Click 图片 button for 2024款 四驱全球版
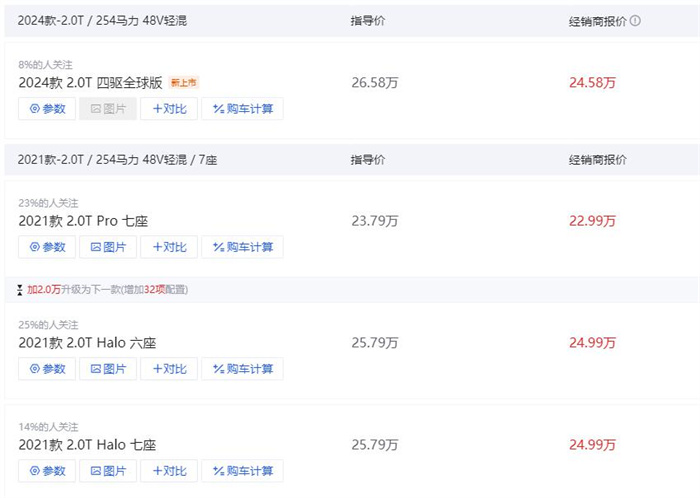This screenshot has width=700, height=498. point(108,108)
